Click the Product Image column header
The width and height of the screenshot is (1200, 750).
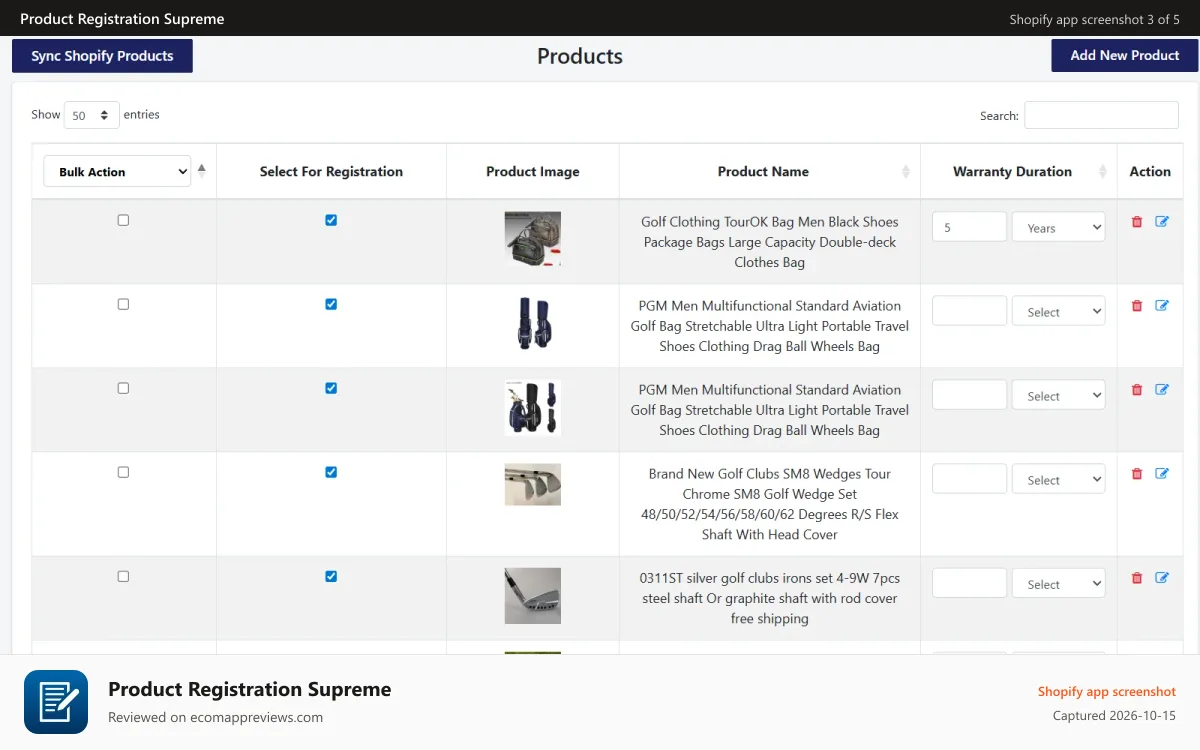(x=533, y=172)
